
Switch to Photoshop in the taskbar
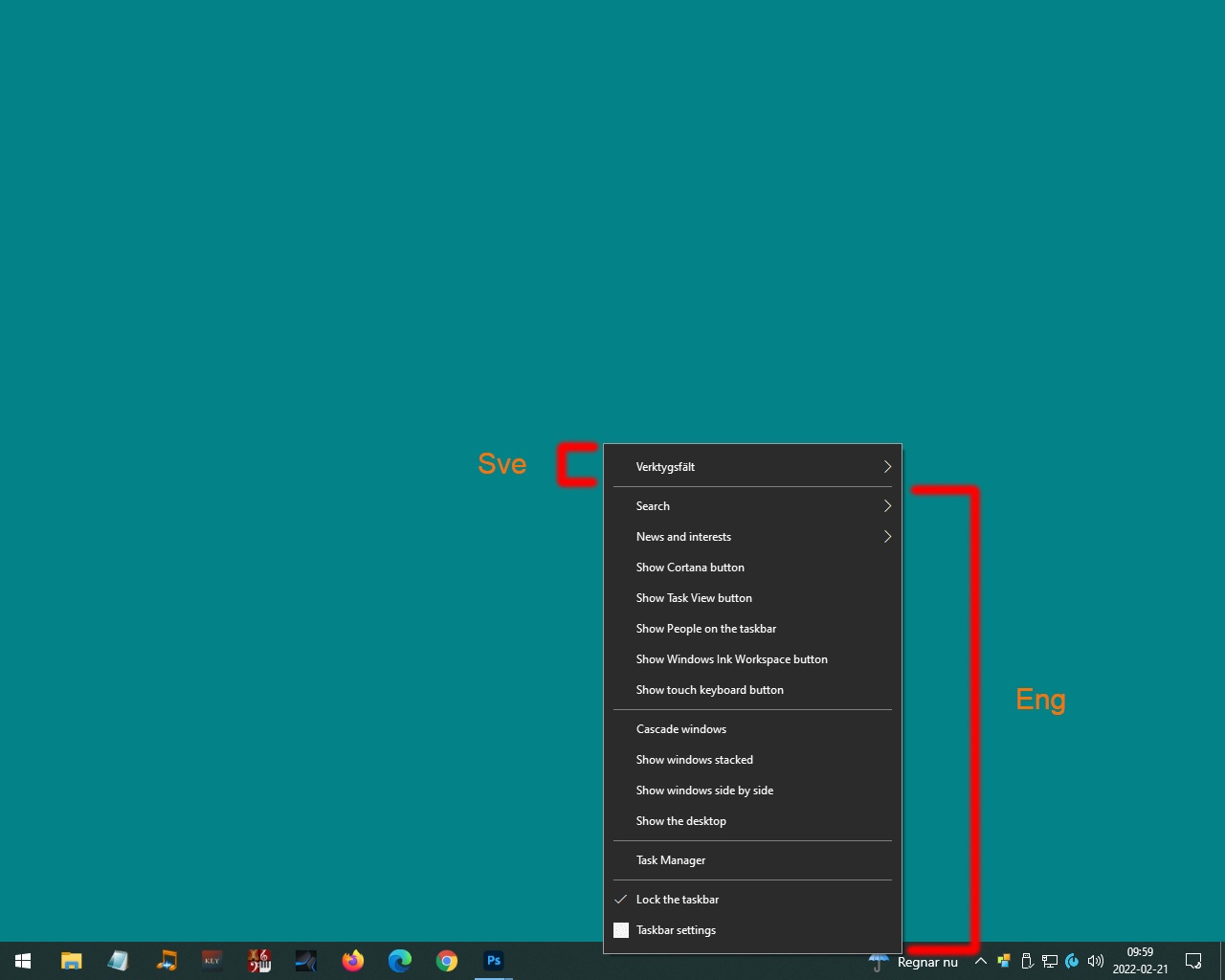494,961
